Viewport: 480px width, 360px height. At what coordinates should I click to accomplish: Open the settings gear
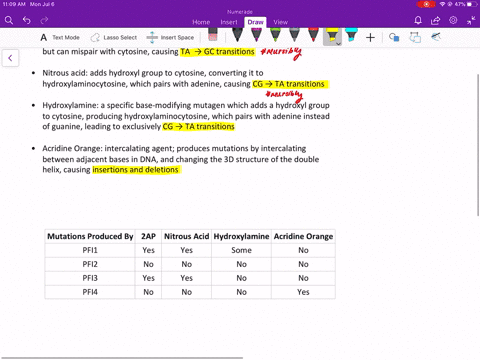[453, 20]
